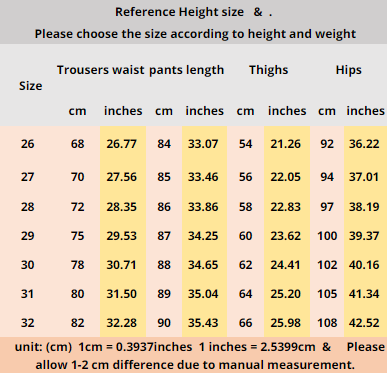This screenshot has width=387, height=373.
Task: Click the pants length header
Action: coord(186,70)
